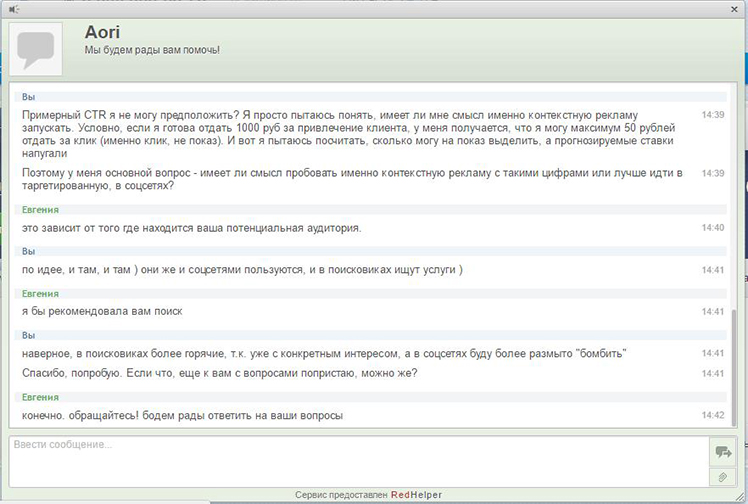The width and height of the screenshot is (748, 504).
Task: Click the reply 'конечно. обращайтесь! бодем рады'
Action: pyautogui.click(x=182, y=415)
